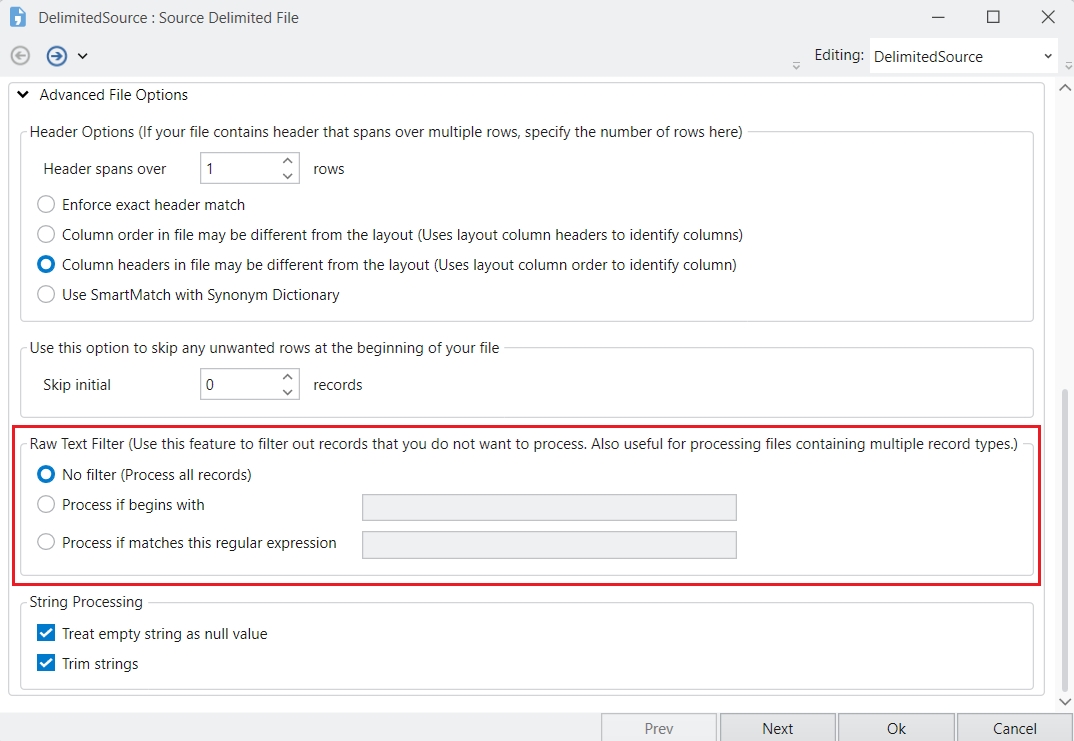1074x741 pixels.
Task: Increase the Header spans over rows value
Action: (x=288, y=161)
